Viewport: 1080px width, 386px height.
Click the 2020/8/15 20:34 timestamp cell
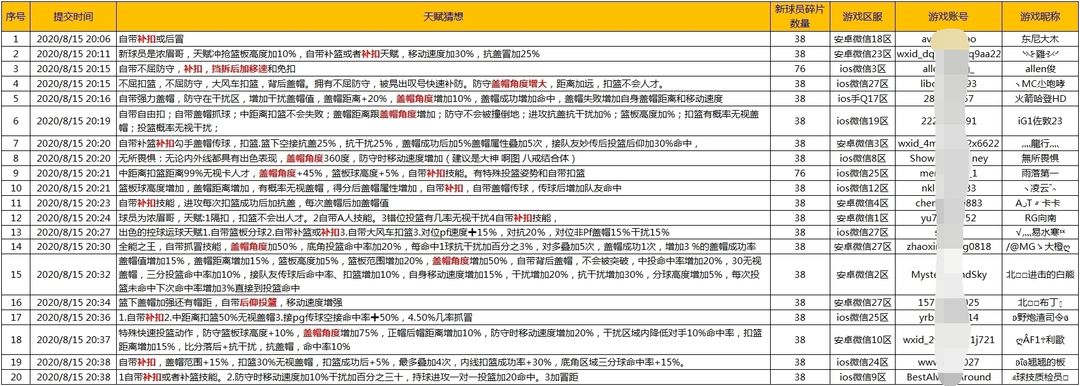[73, 303]
